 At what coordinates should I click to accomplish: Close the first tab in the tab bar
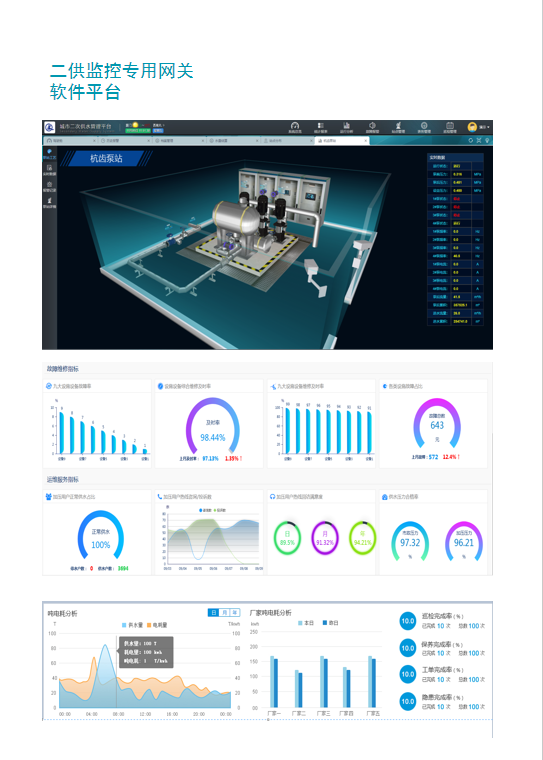(94, 140)
